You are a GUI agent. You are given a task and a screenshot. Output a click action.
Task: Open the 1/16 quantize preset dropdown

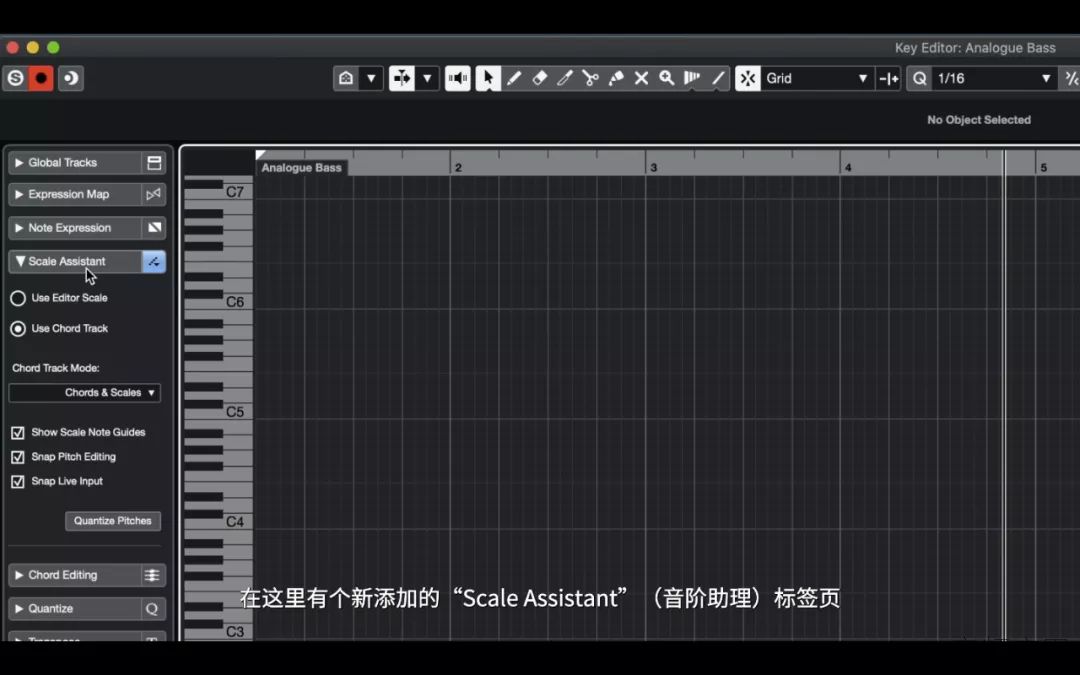[995, 78]
